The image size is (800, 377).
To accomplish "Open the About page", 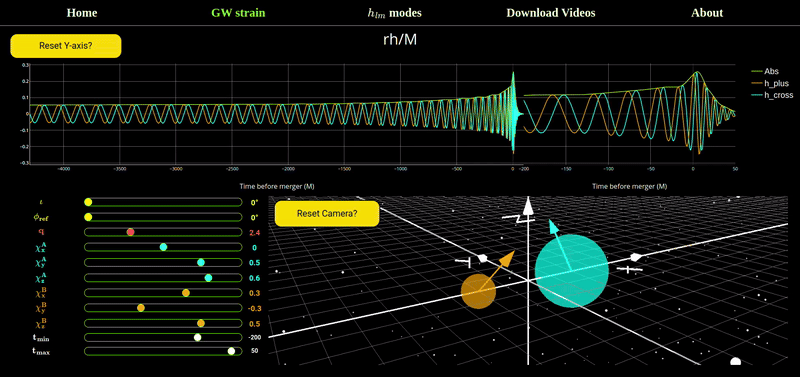I will click(x=707, y=13).
